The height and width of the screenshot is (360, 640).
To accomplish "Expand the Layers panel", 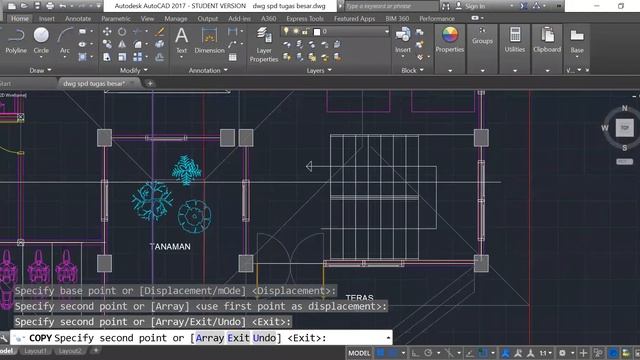I will (x=319, y=70).
